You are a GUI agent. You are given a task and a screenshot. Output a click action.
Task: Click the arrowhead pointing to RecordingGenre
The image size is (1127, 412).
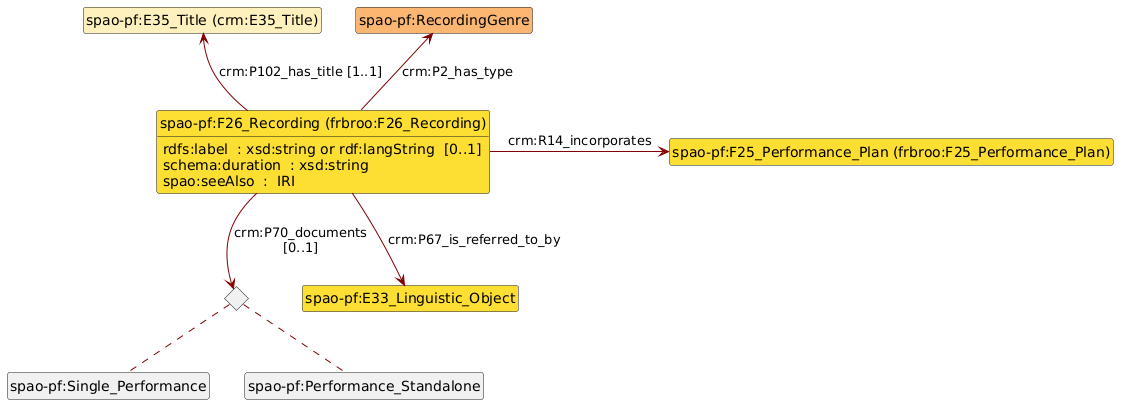pos(427,39)
